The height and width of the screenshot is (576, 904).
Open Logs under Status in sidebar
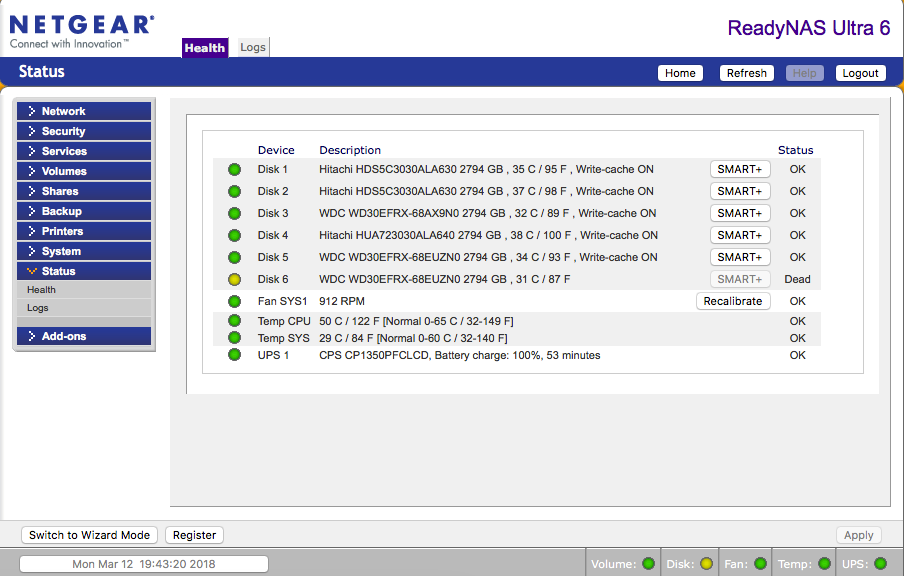tap(84, 307)
